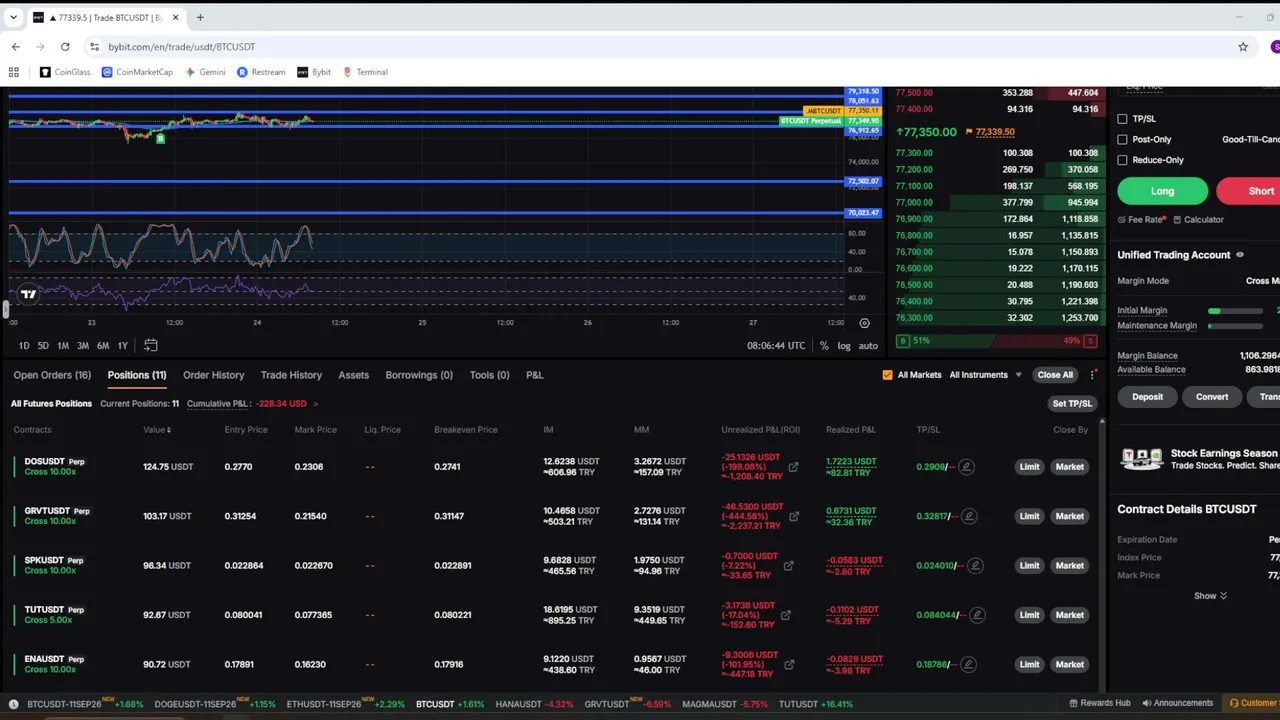1280x720 pixels.
Task: Click the green Long button
Action: tap(1162, 191)
